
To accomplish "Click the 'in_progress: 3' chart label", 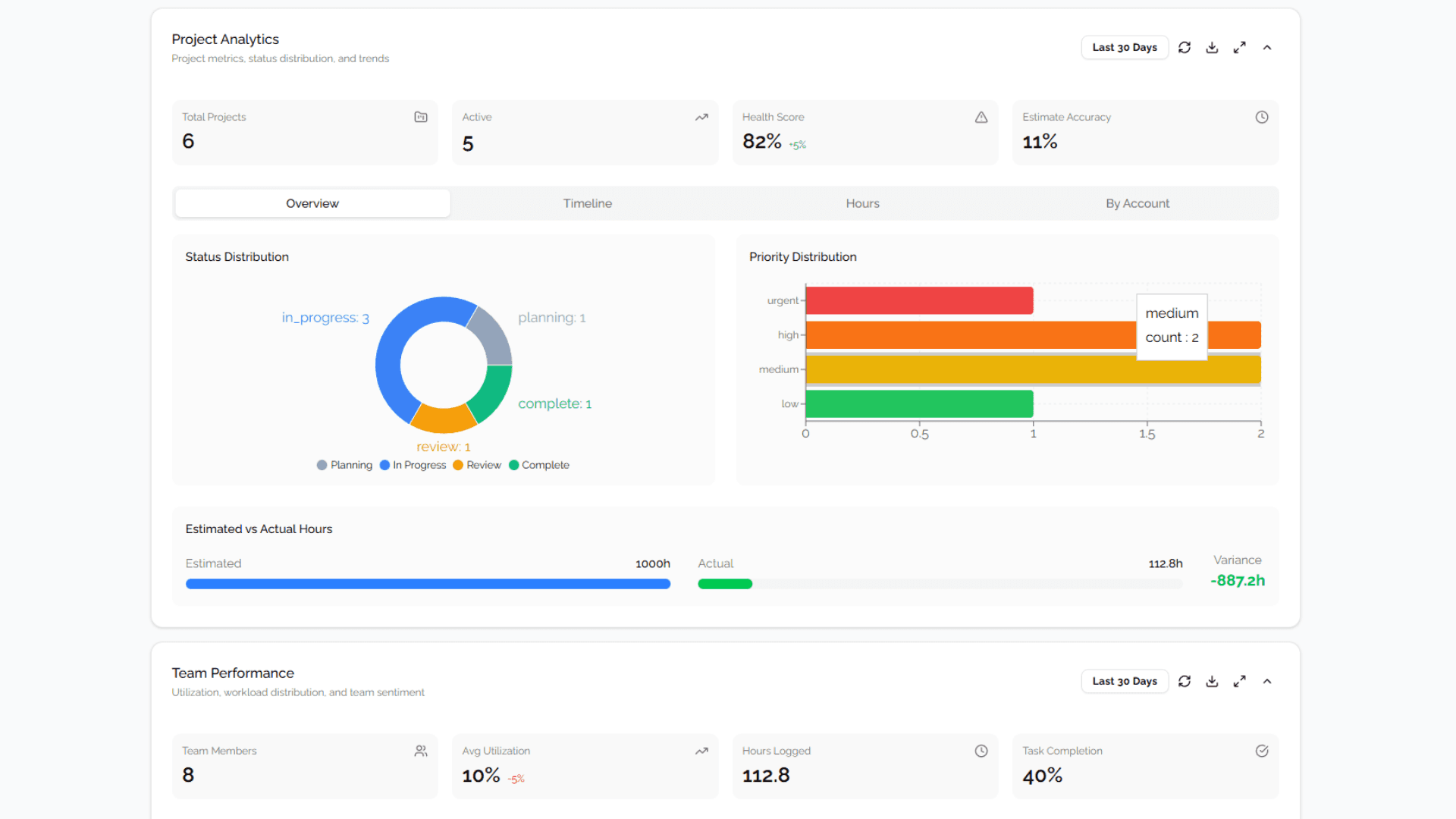I will click(x=325, y=318).
